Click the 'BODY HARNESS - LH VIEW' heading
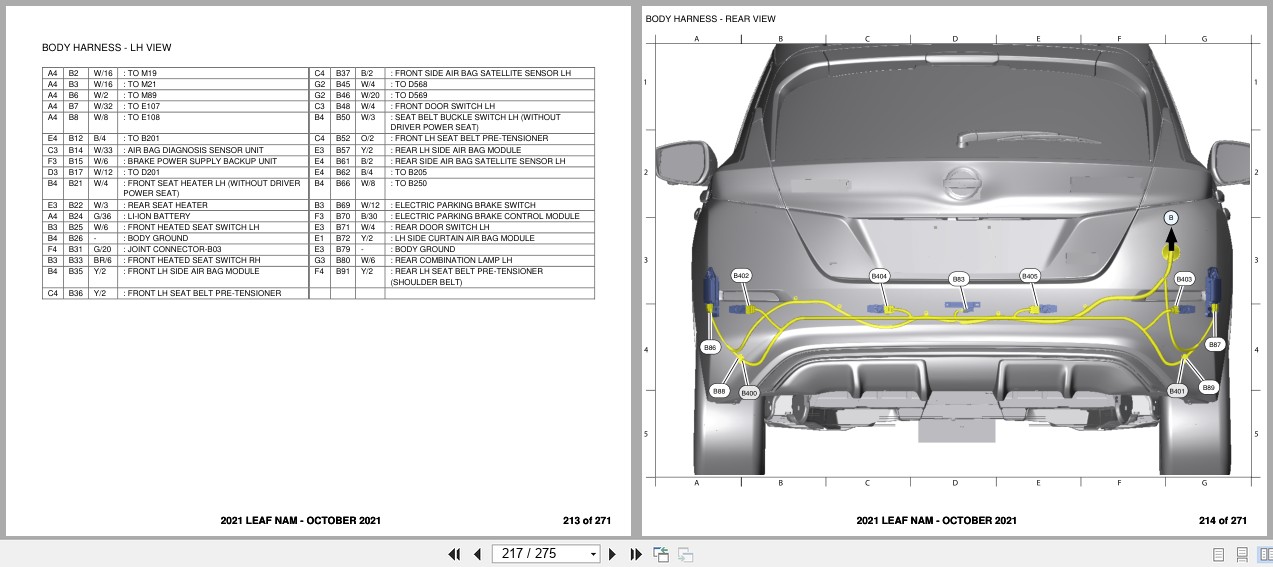1273x567 pixels. 106,47
